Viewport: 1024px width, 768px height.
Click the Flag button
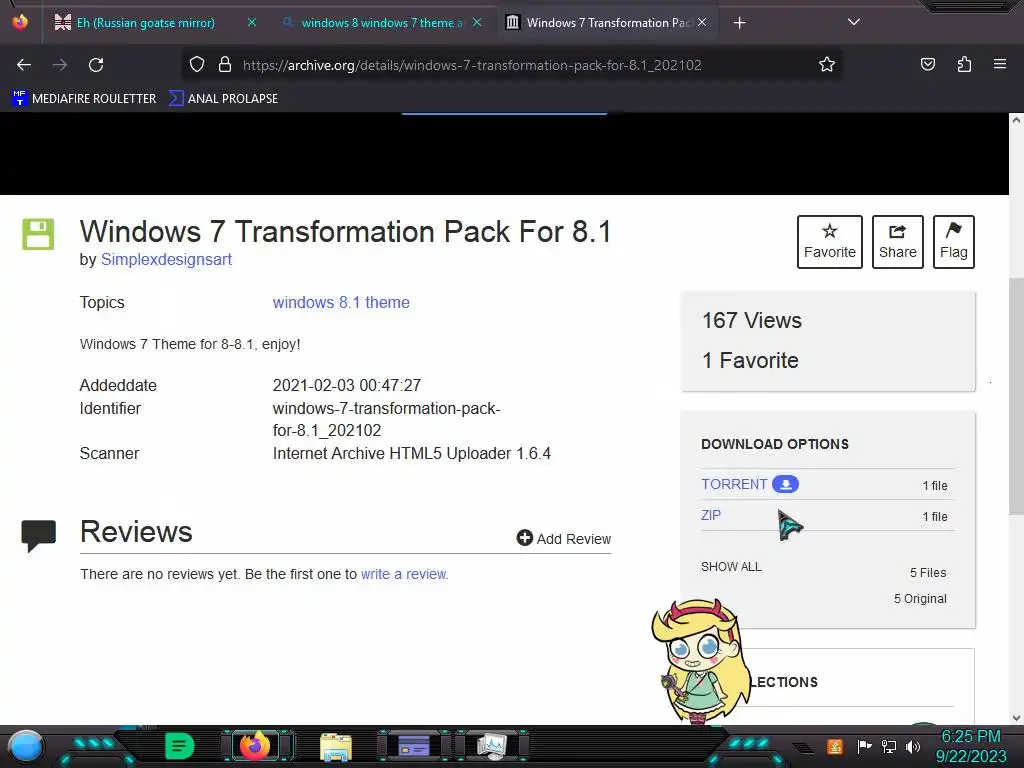[x=953, y=242]
